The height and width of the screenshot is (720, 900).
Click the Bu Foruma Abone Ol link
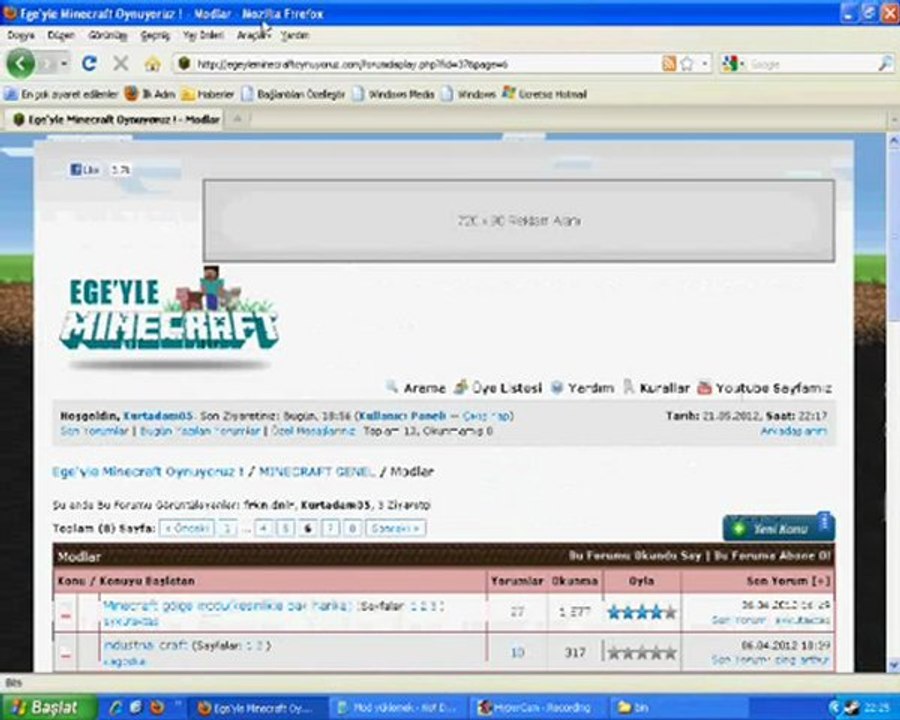[x=772, y=556]
